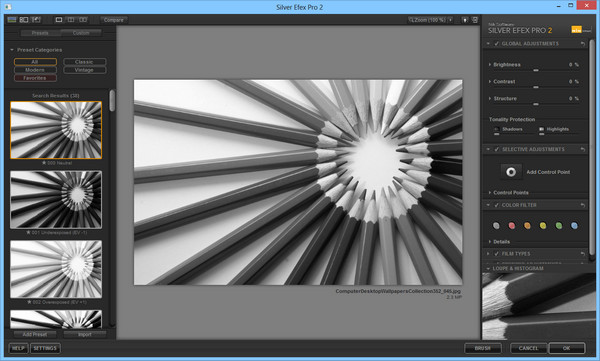The width and height of the screenshot is (600, 361).
Task: Reset Selective Adjustments with its arrow icon
Action: 582,150
